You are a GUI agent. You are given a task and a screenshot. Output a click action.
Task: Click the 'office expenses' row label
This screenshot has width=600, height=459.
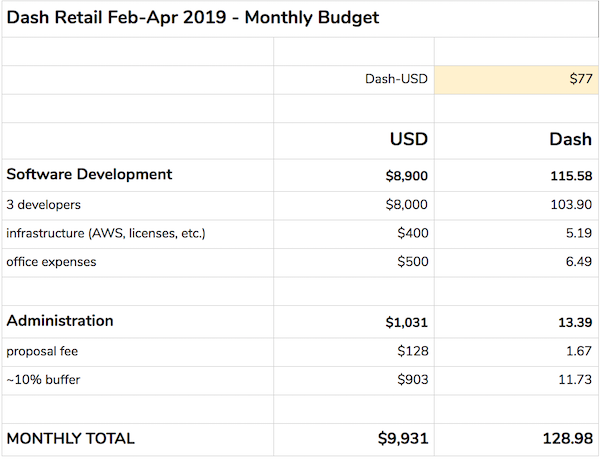click(x=51, y=262)
